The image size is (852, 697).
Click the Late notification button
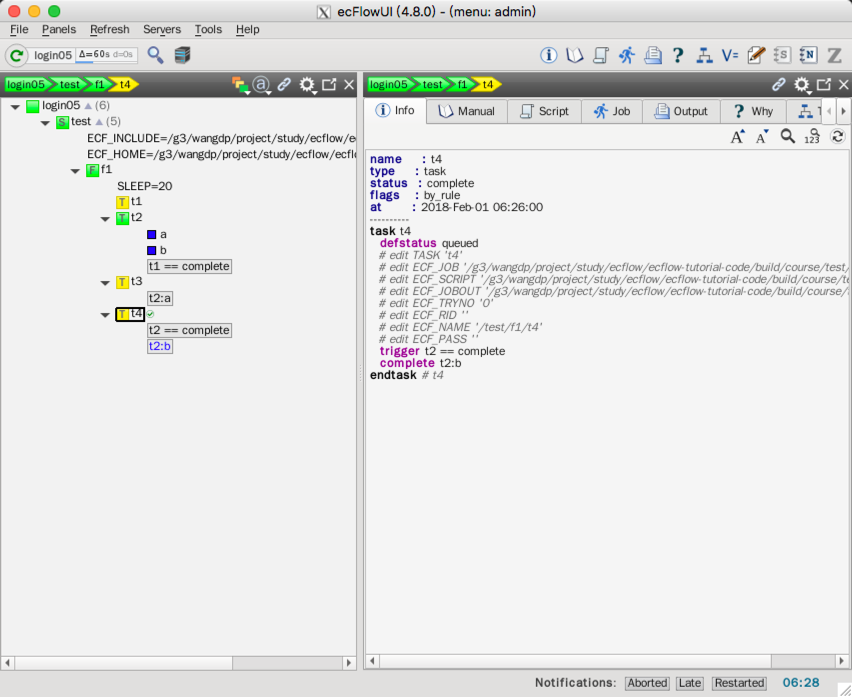click(x=690, y=683)
